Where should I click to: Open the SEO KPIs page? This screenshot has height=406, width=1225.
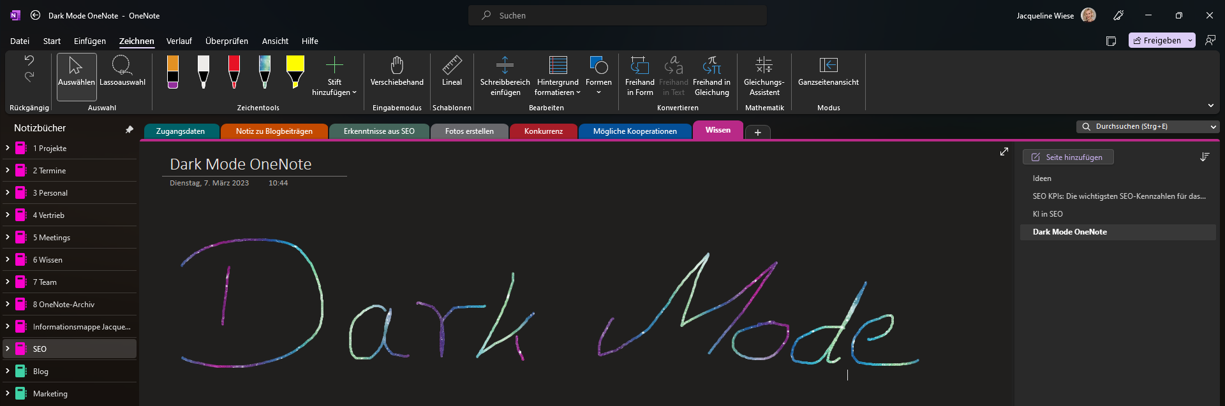1118,196
